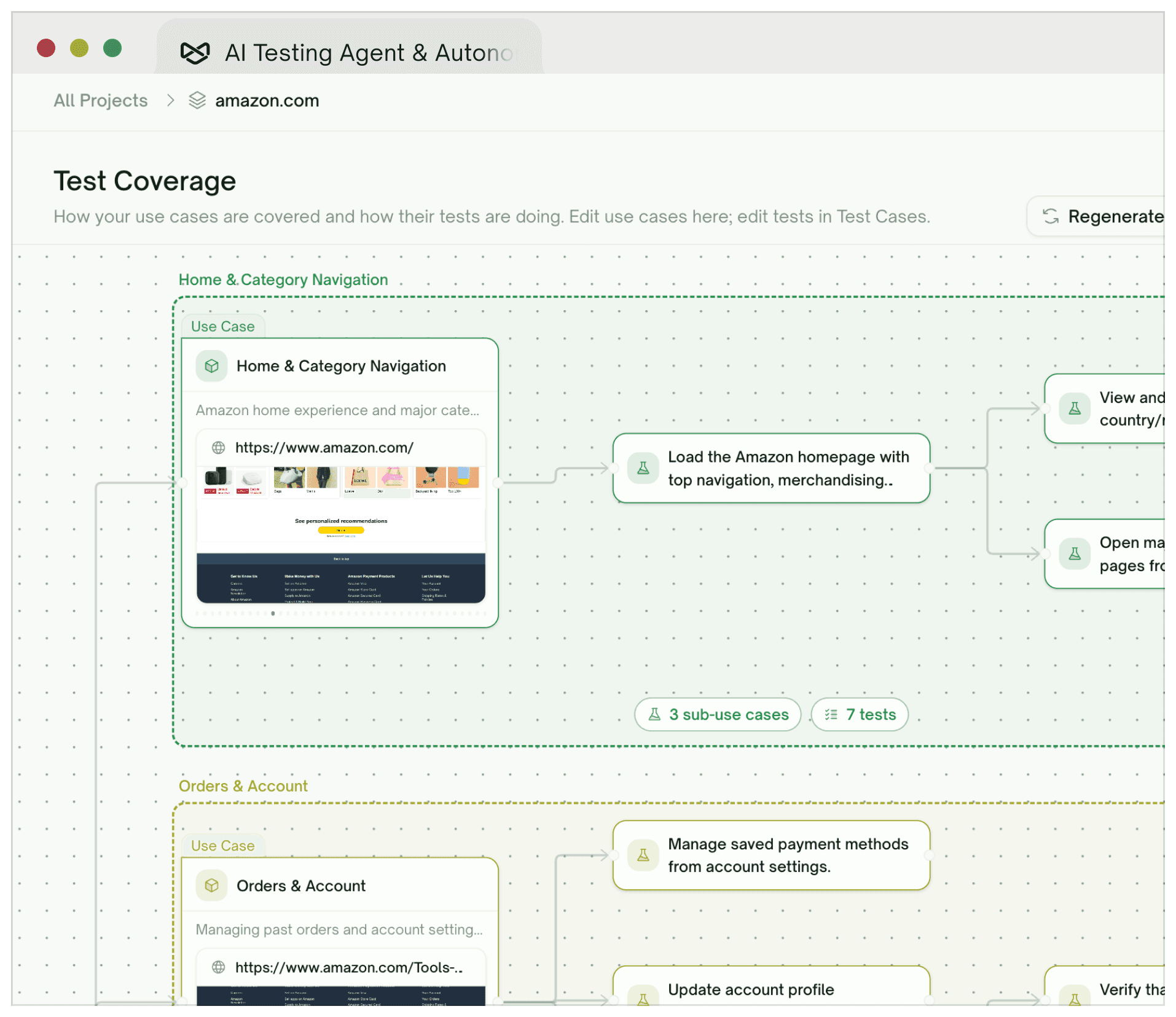Select the Update account profile node
1176x1017 pixels.
click(771, 986)
